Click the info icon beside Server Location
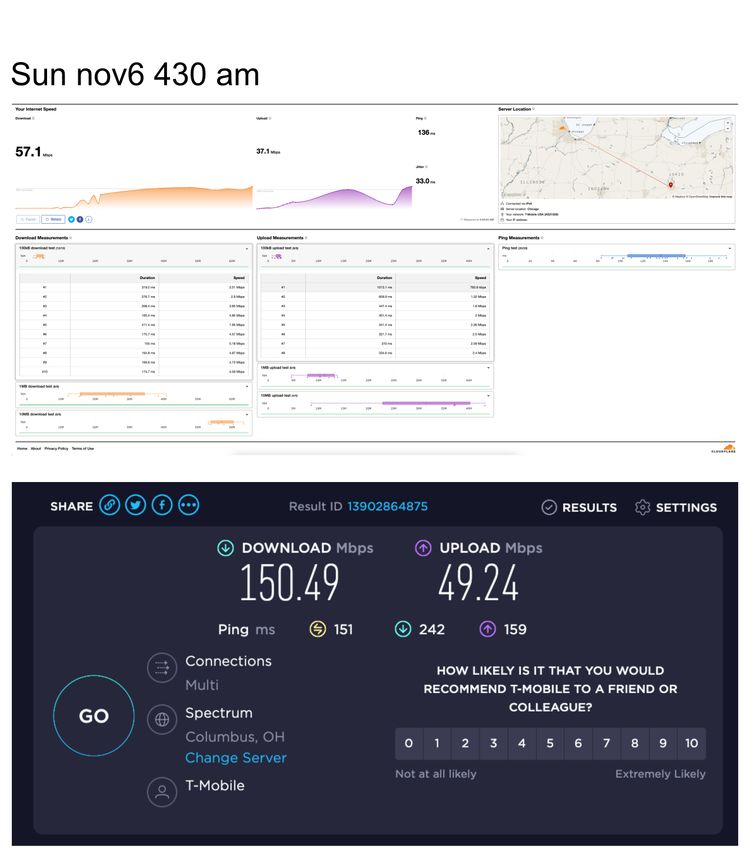 click(534, 109)
